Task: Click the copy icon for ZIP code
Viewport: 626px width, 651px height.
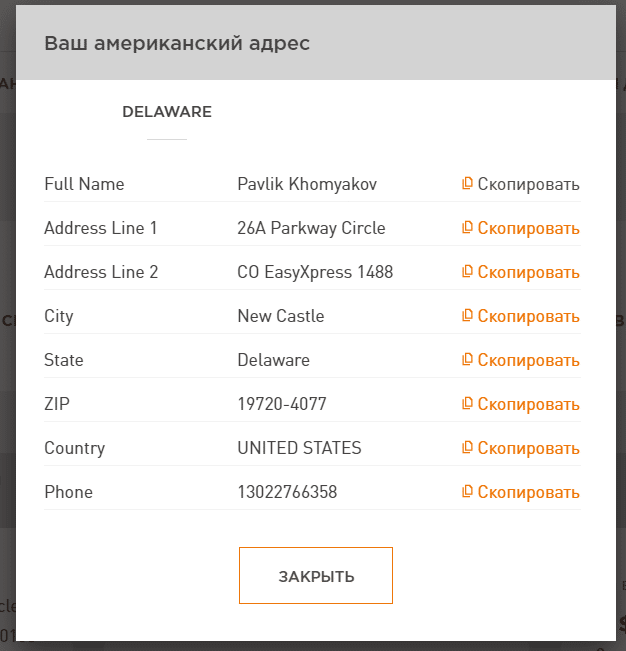Action: click(467, 404)
